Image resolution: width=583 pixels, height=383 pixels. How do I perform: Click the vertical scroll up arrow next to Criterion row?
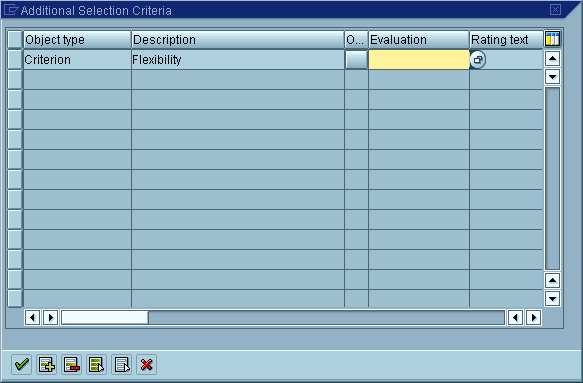[553, 58]
